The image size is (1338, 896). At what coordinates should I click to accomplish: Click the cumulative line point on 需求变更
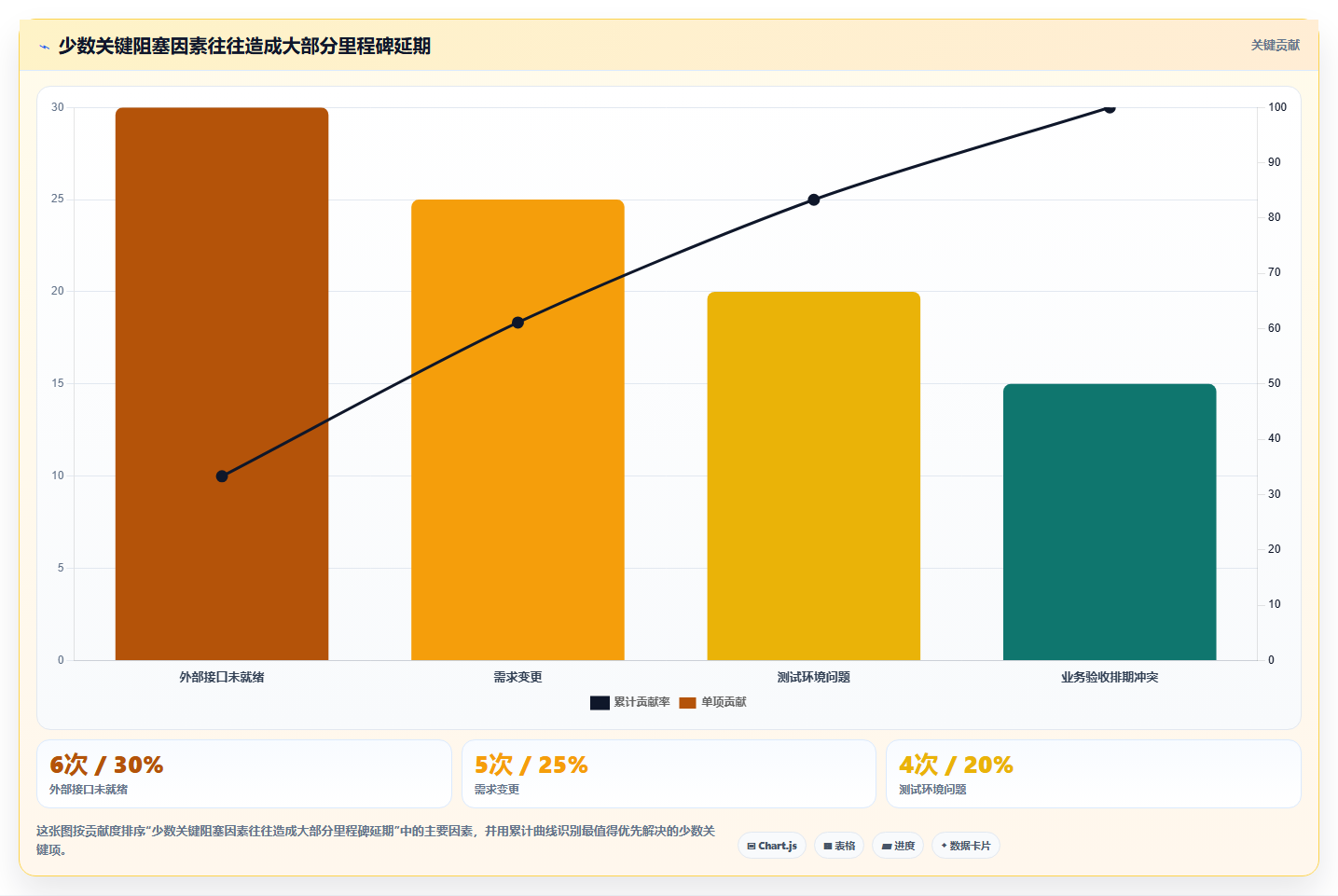point(517,323)
